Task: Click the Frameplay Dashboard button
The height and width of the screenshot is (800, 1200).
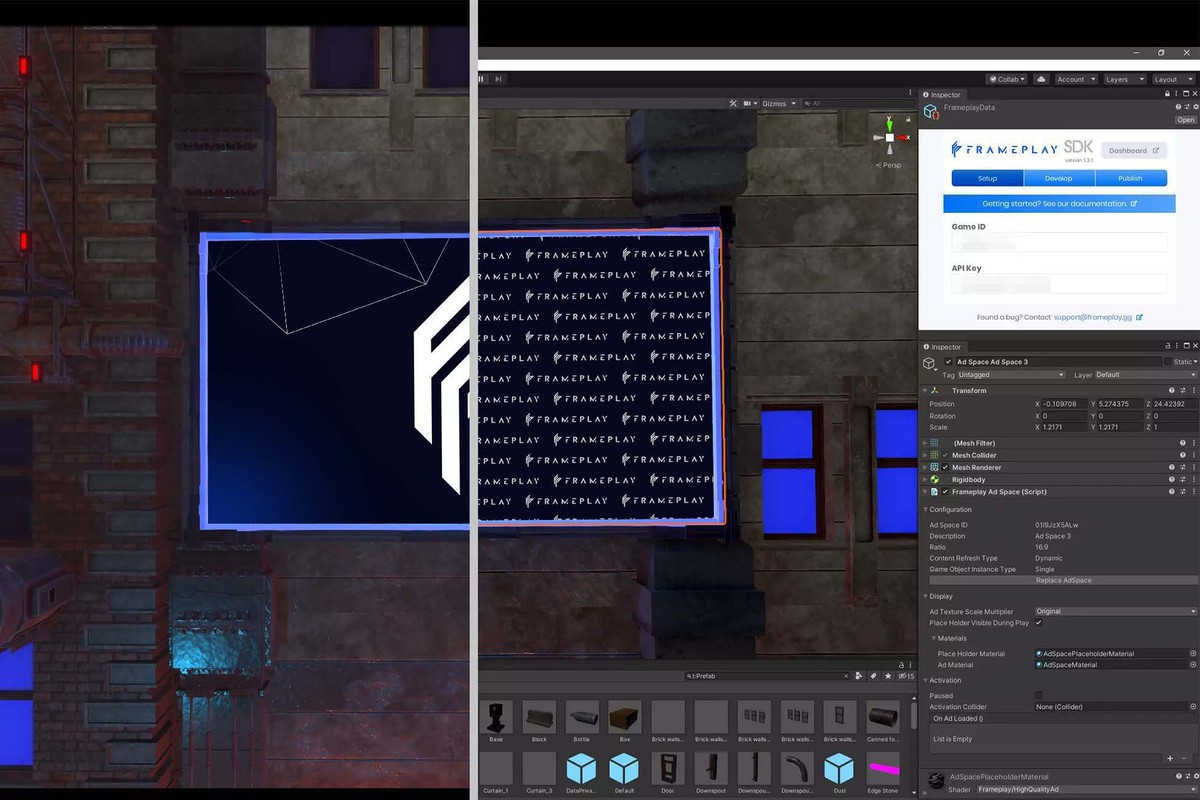Action: 1133,151
